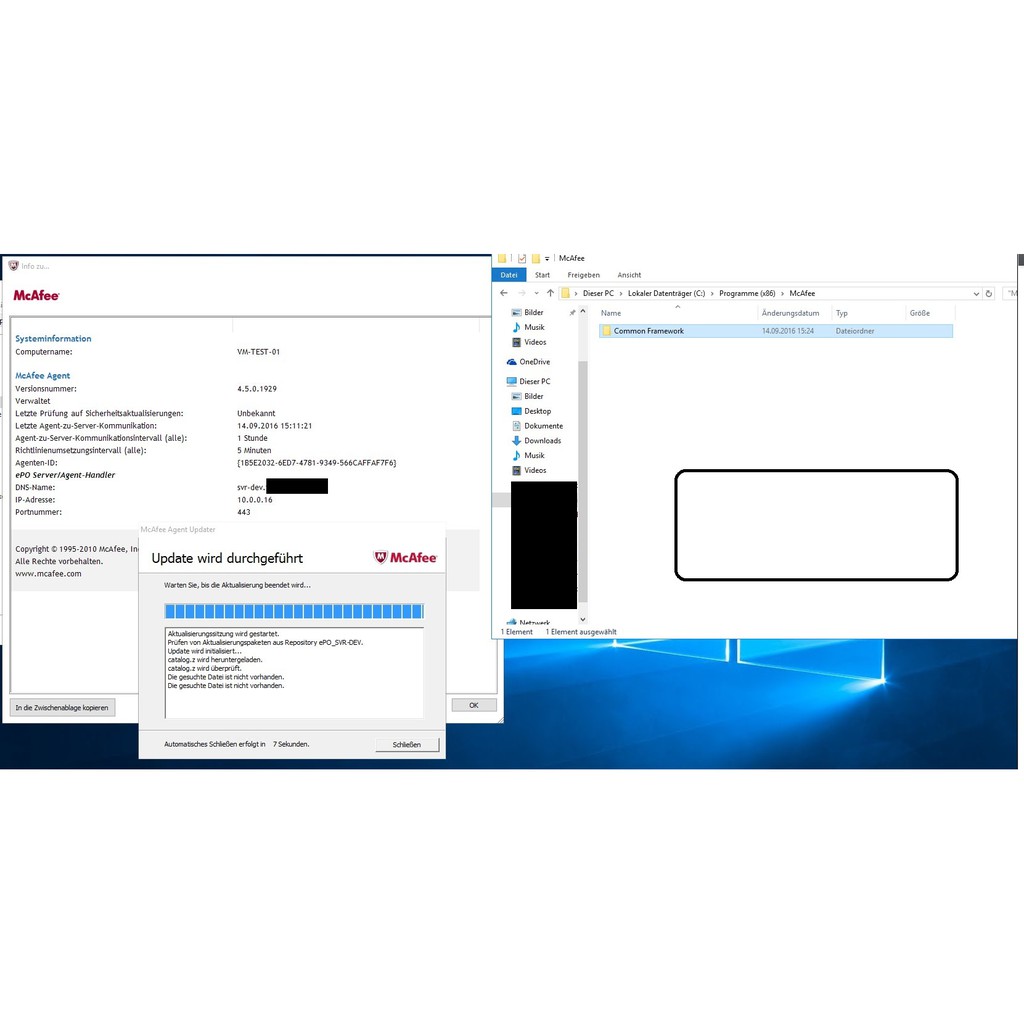This screenshot has height=1024, width=1024.
Task: Click the Dateiordner type cell
Action: coord(855,331)
